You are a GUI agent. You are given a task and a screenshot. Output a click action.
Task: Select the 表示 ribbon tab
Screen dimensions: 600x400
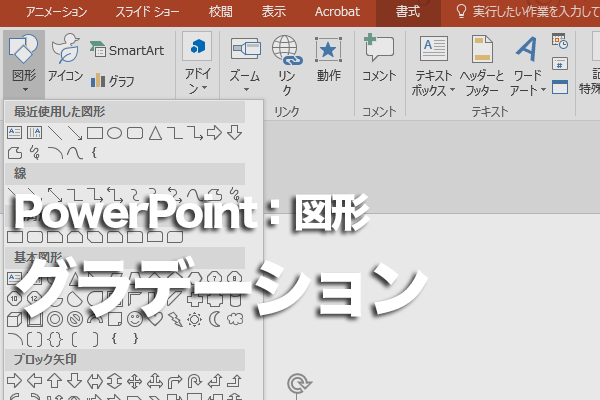pyautogui.click(x=273, y=11)
